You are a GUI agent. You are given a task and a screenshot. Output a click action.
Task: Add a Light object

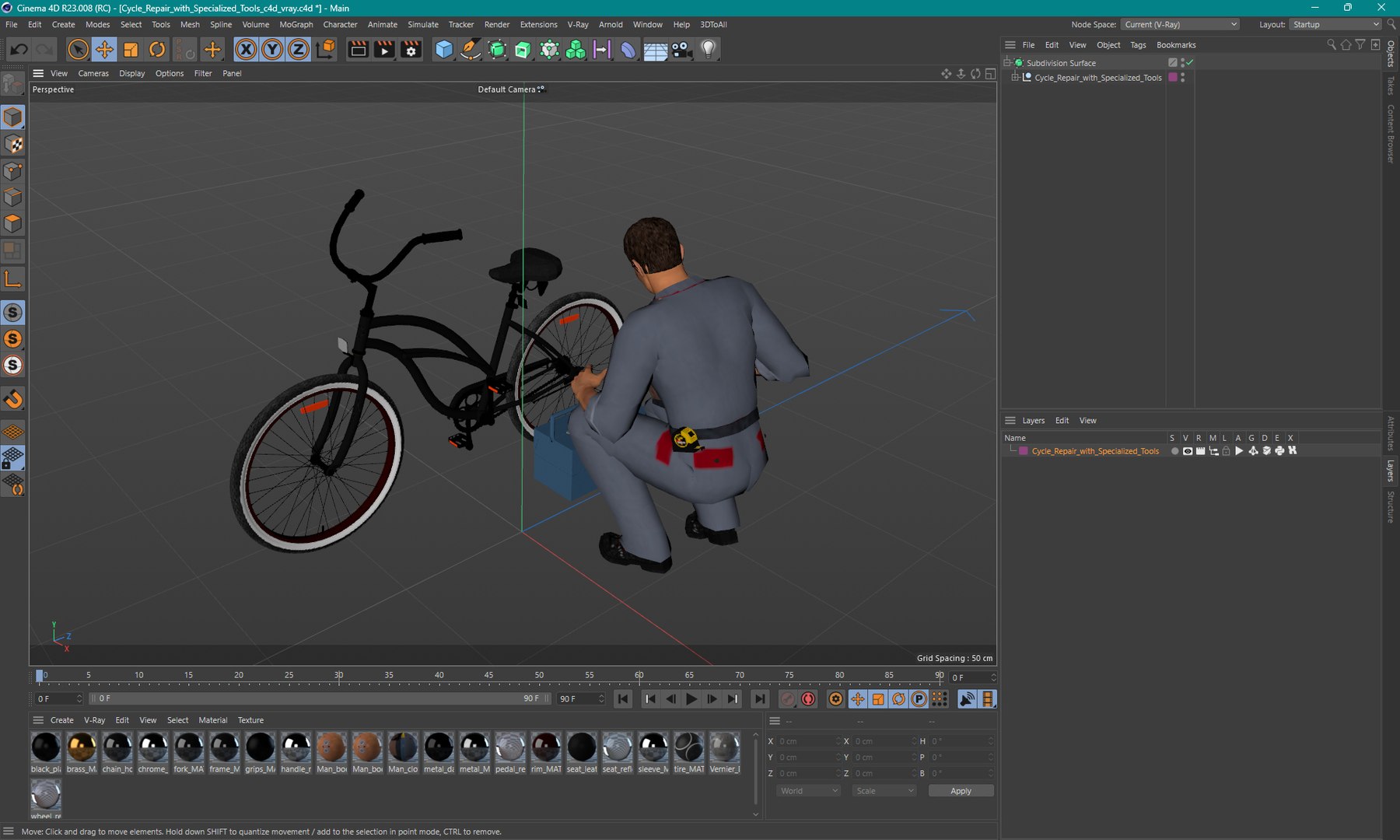tap(709, 49)
